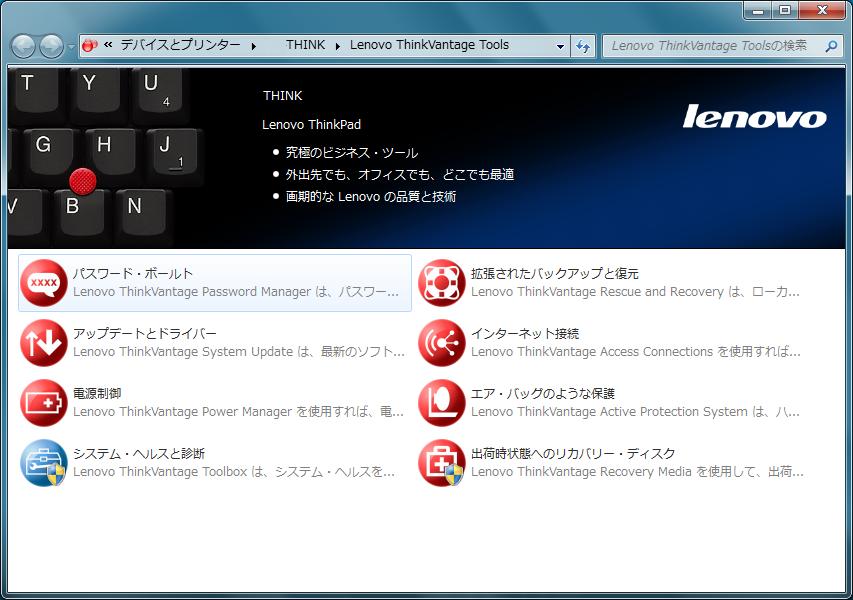This screenshot has height=600, width=853.
Task: Click the Rescue and Recovery description text
Action: [x=635, y=292]
